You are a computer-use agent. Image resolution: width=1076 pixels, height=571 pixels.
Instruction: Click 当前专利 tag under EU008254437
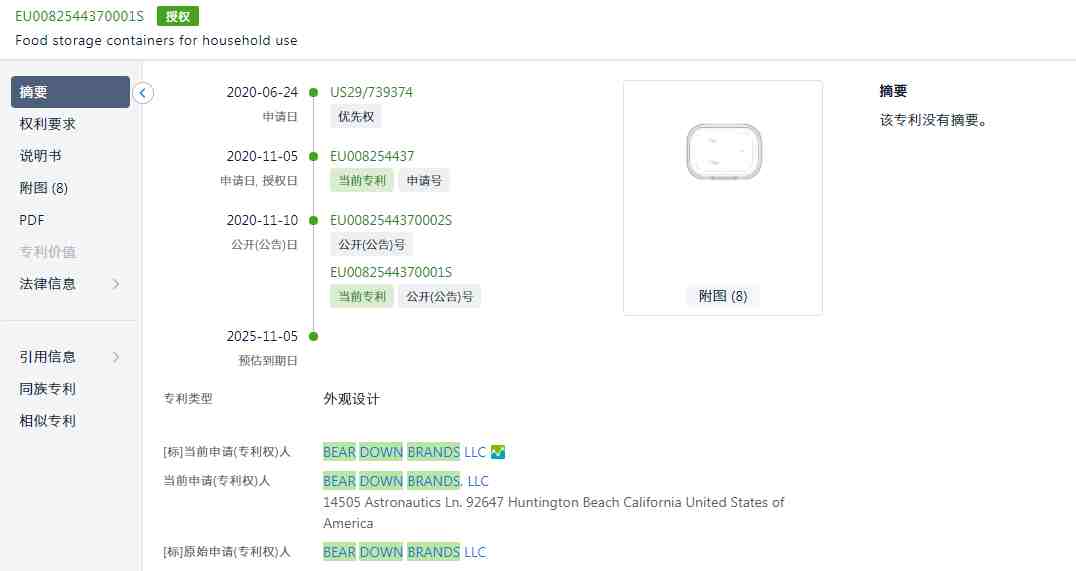pos(362,180)
